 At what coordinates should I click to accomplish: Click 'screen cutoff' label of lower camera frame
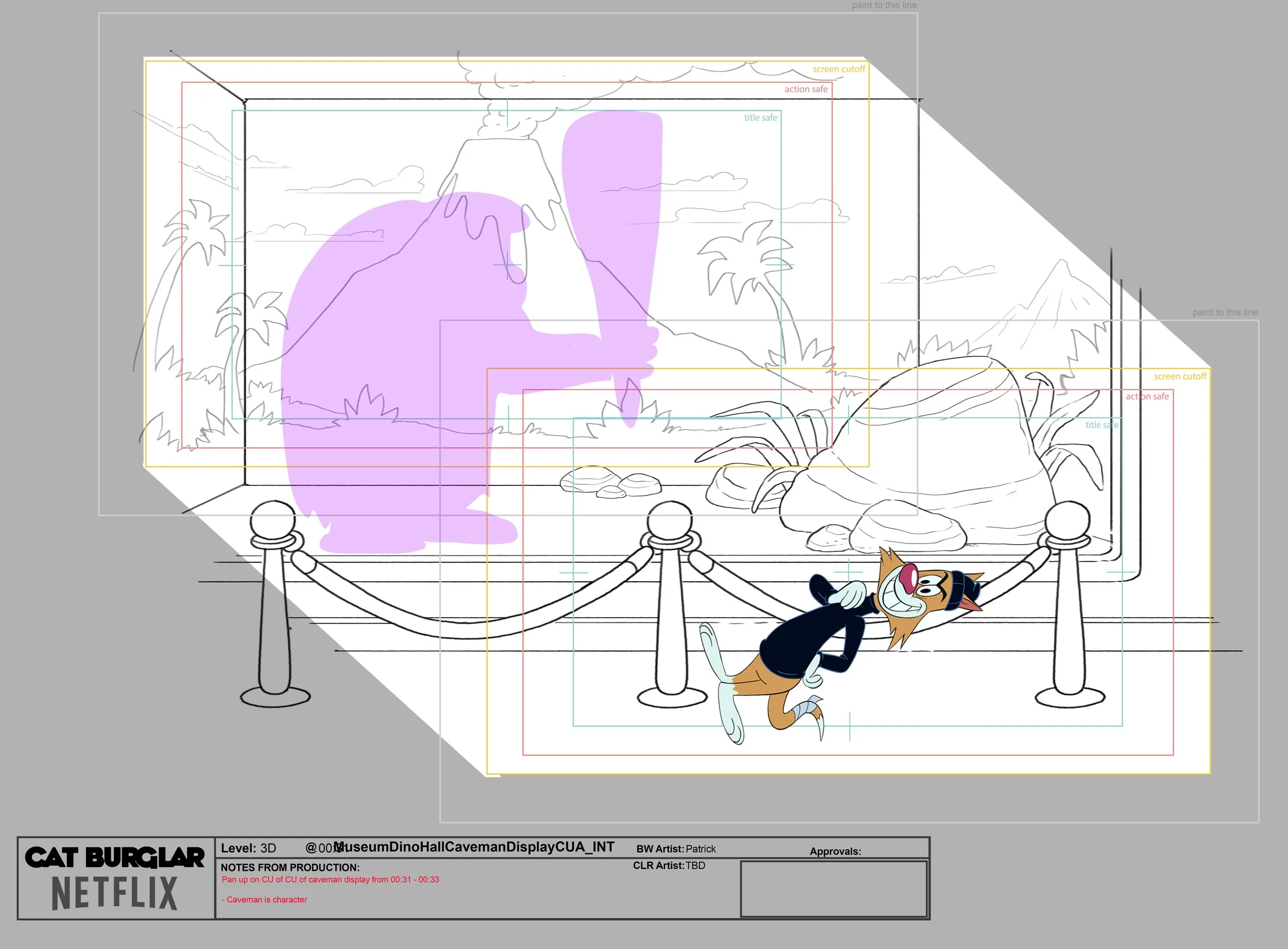pyautogui.click(x=1180, y=376)
